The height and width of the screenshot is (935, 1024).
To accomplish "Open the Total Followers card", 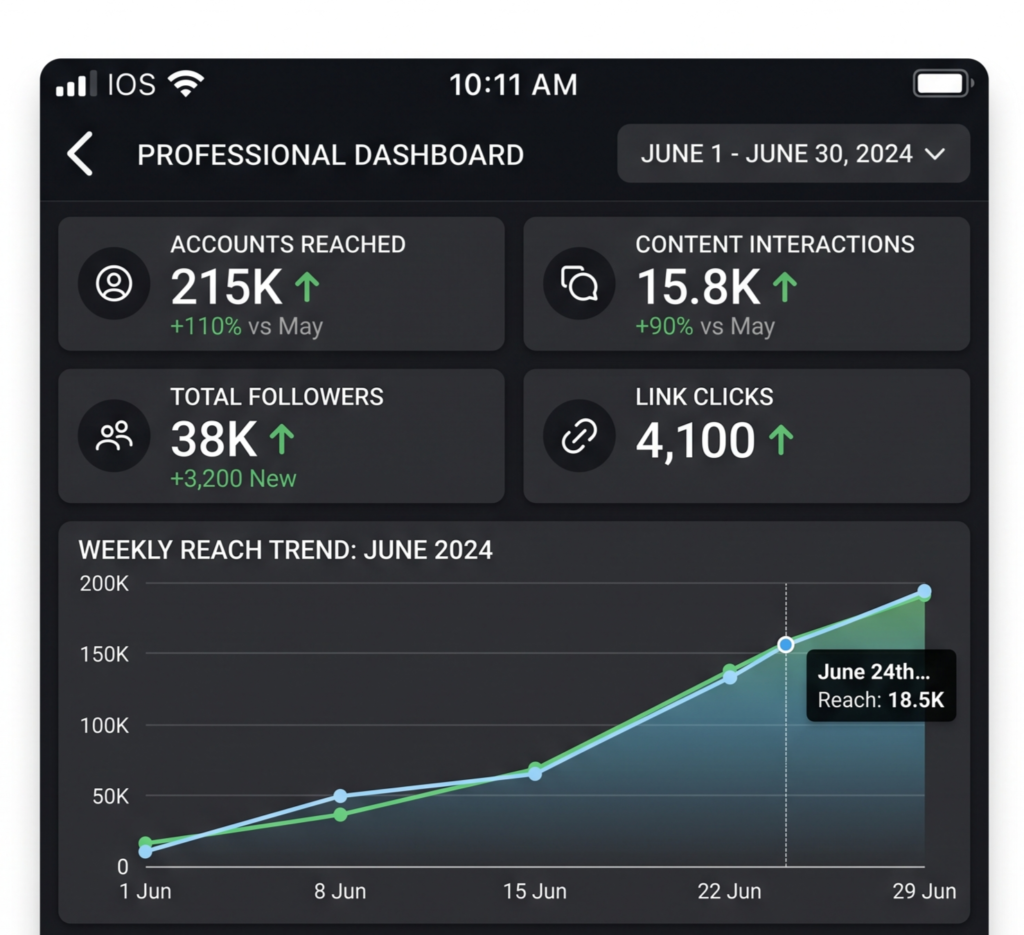I will coord(281,436).
